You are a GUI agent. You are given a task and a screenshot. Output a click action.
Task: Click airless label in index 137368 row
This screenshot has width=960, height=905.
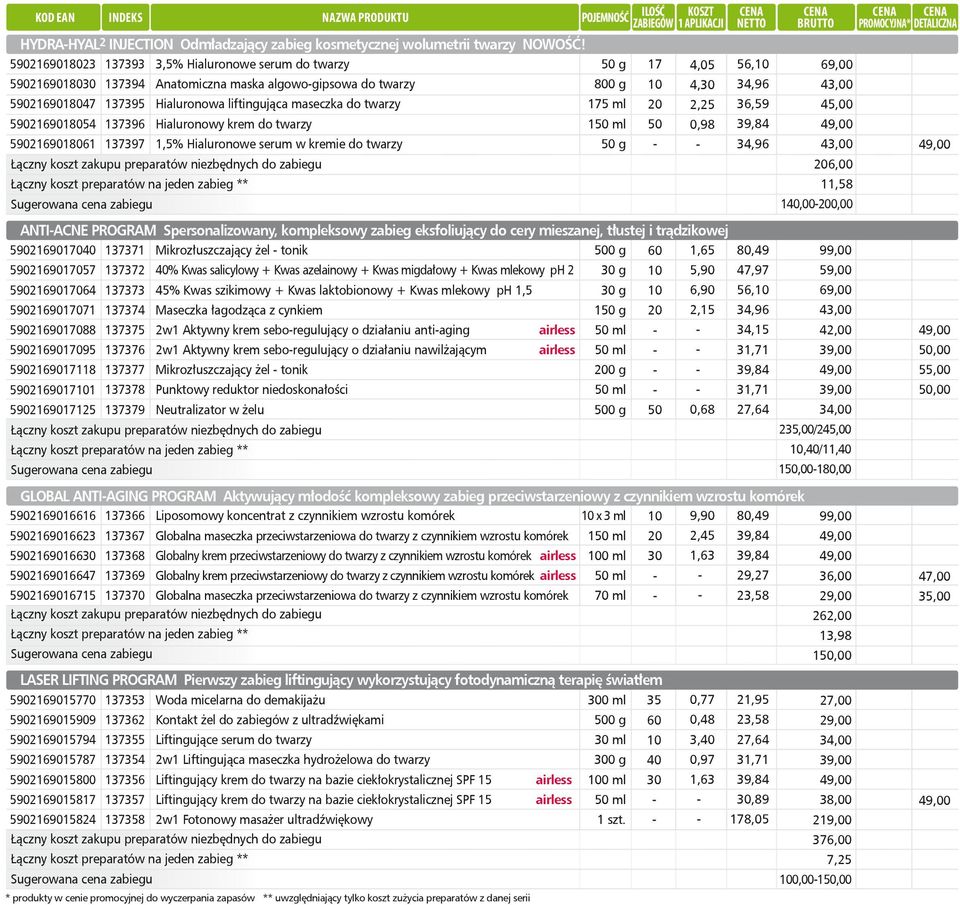(x=558, y=556)
